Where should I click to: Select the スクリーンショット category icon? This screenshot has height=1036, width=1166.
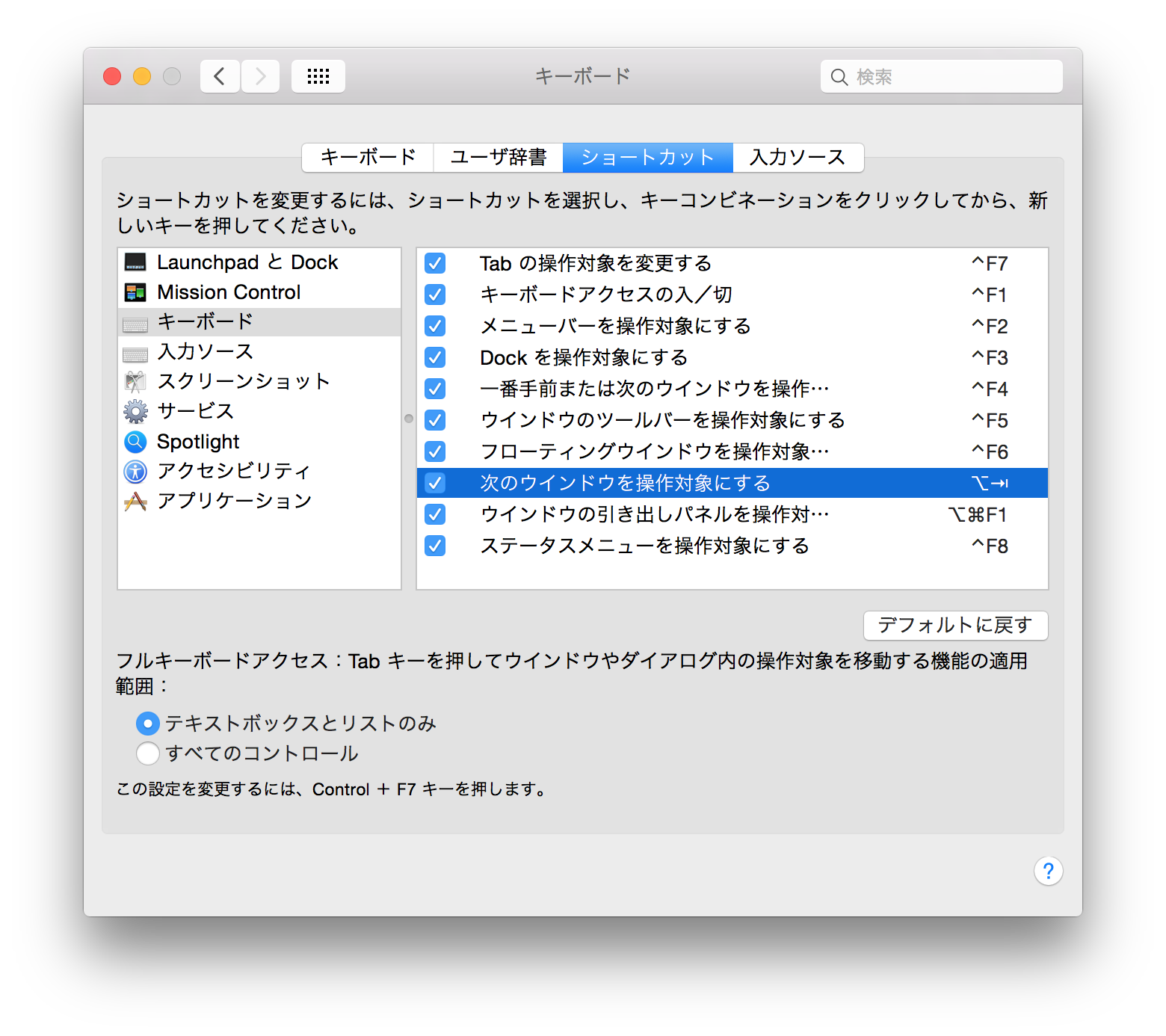(x=135, y=381)
